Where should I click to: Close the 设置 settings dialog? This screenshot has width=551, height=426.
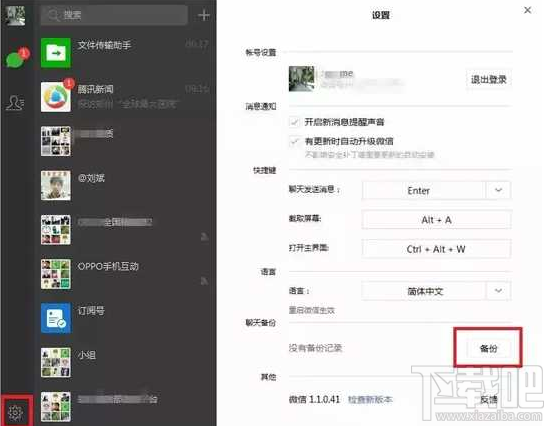pos(527,10)
